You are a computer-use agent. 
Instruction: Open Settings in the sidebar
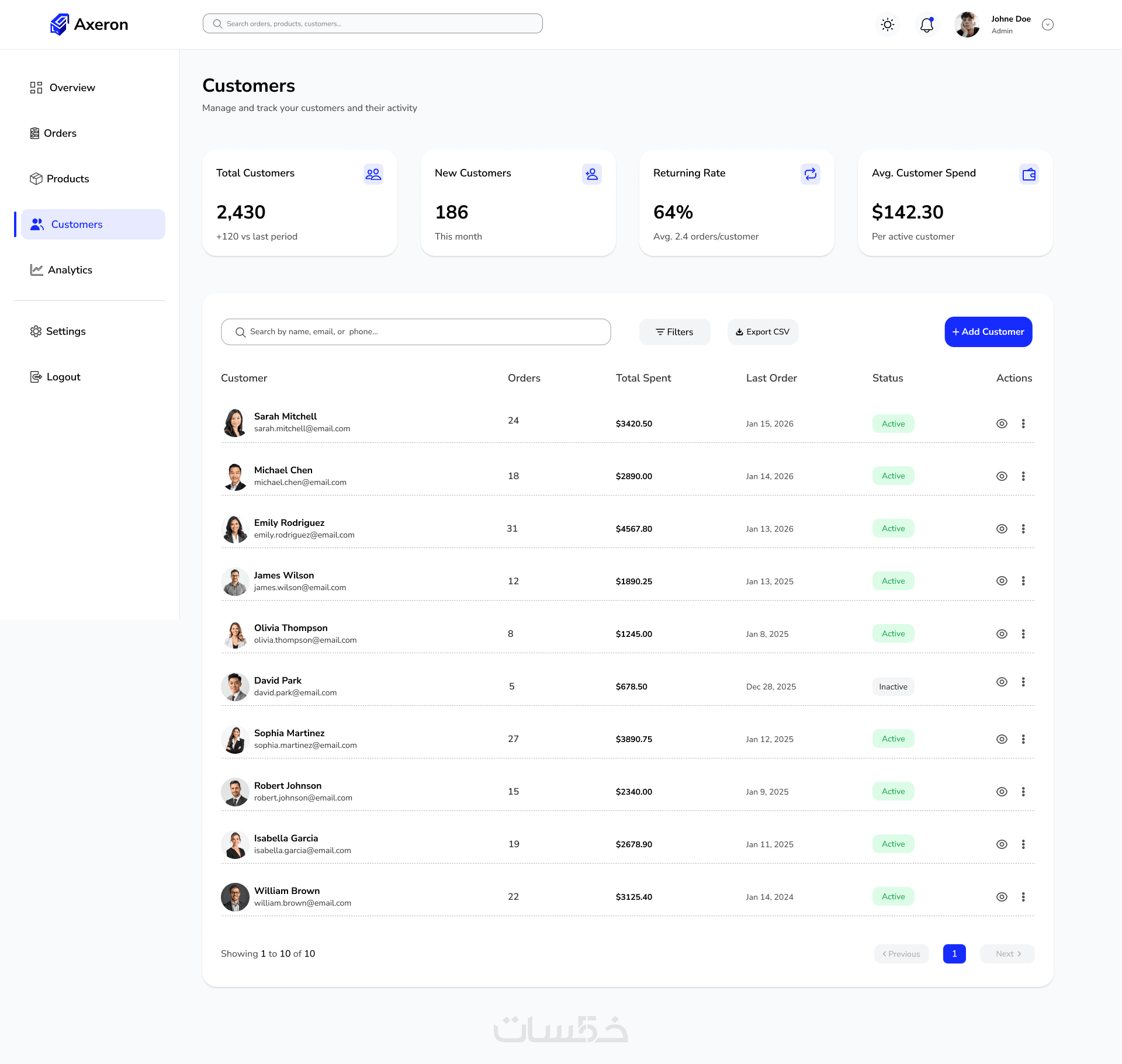(65, 331)
